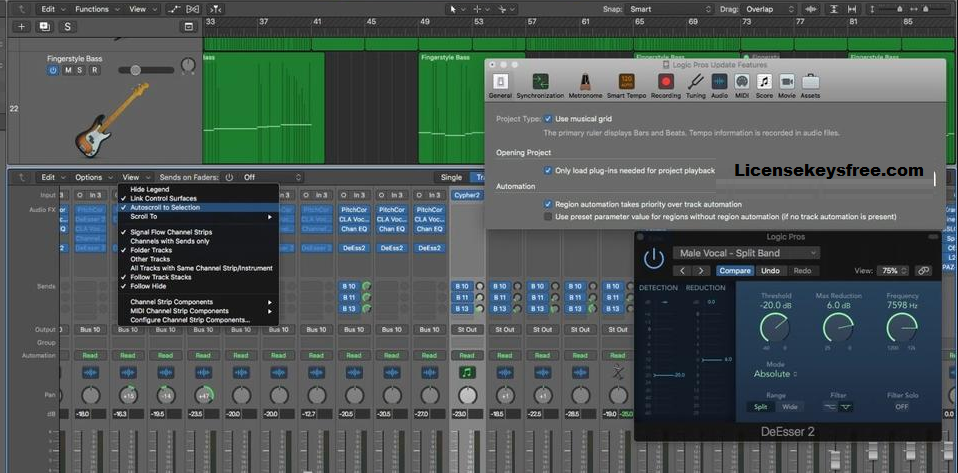
Task: Adjust the DeEsser Threshold knob
Action: coord(775,327)
